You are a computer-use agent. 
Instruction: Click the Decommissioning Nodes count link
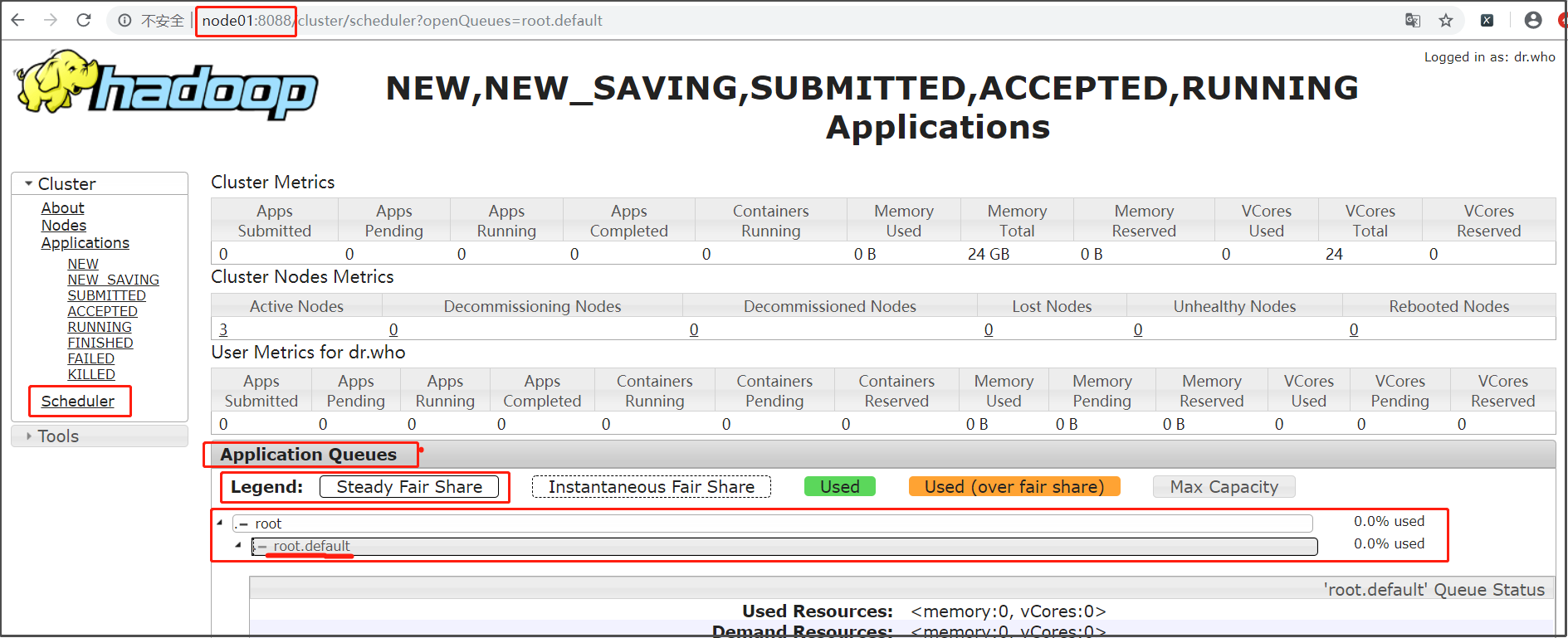[393, 329]
